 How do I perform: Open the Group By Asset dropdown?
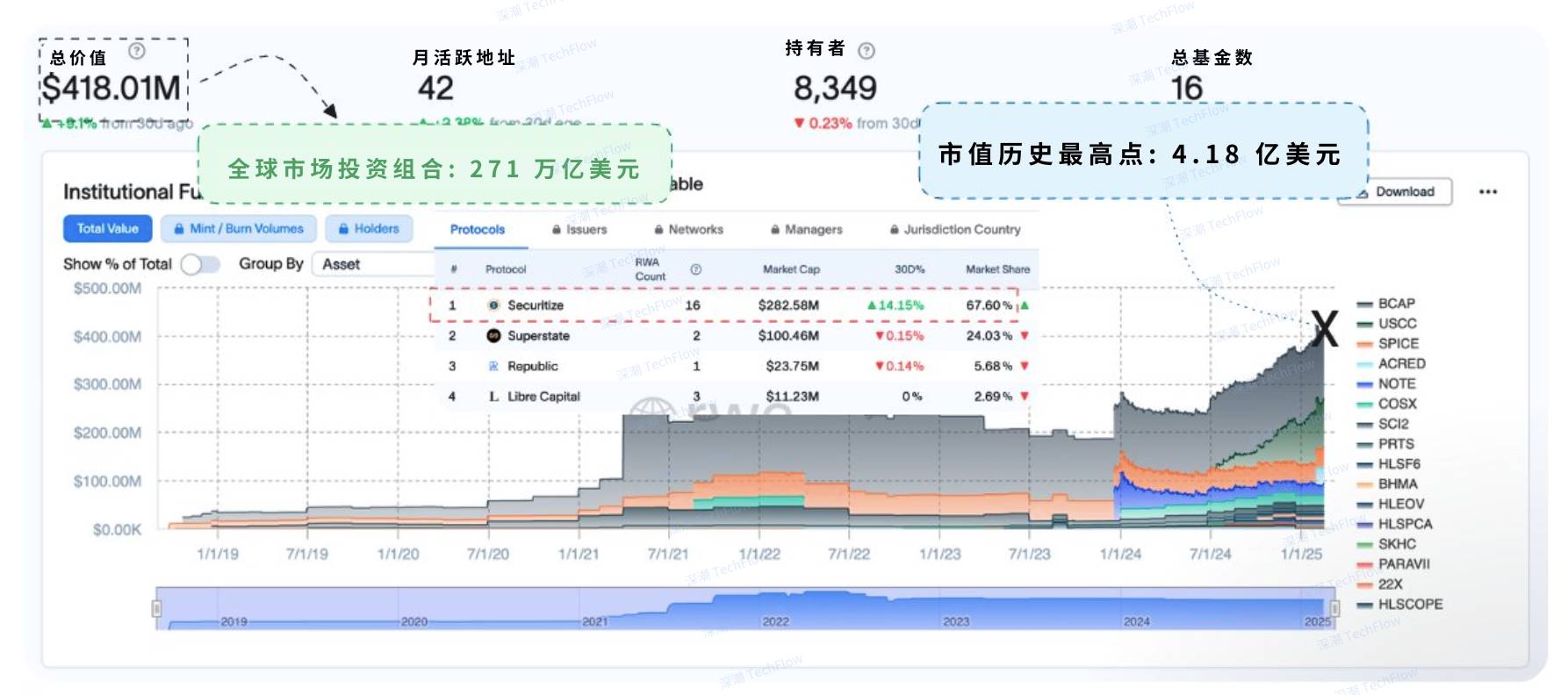(x=373, y=264)
